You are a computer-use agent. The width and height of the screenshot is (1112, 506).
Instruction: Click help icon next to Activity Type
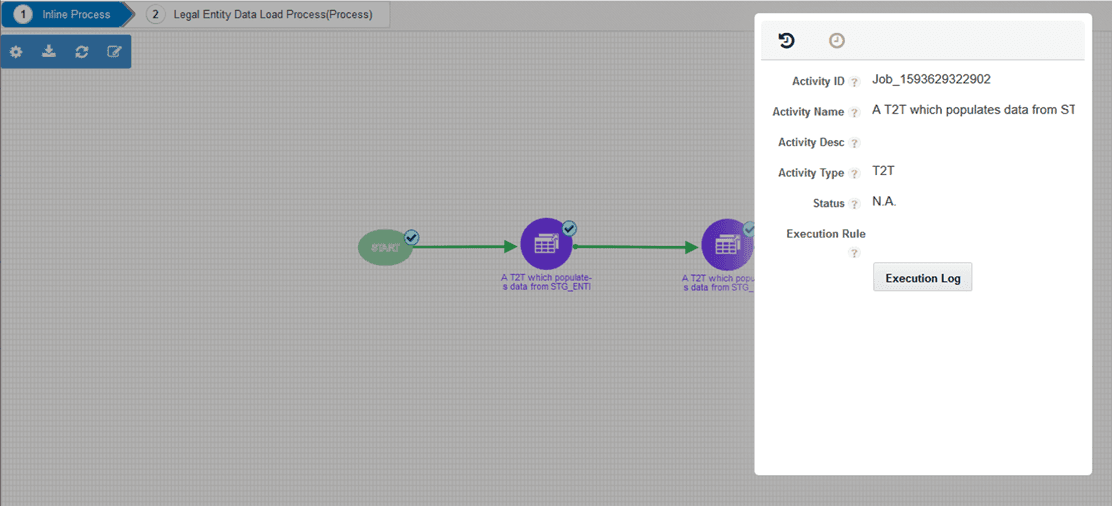(855, 174)
